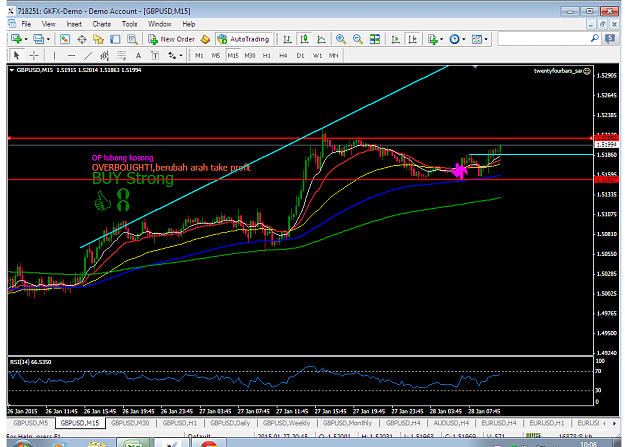Toggle the AutoTrading button
This screenshot has width=625, height=447.
coord(244,39)
